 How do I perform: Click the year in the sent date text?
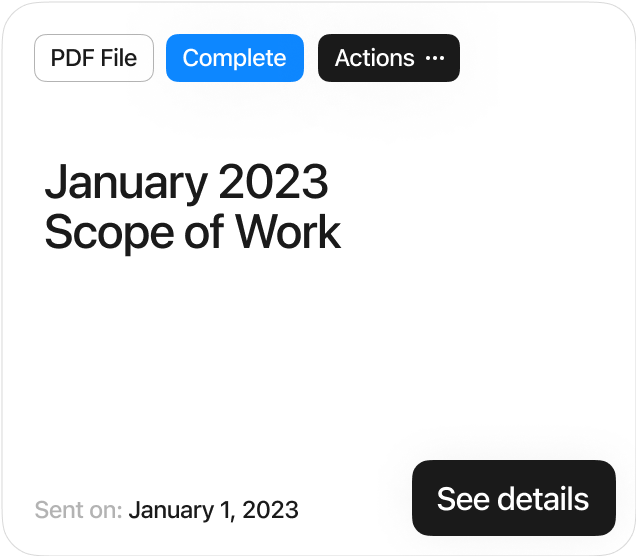(x=272, y=510)
